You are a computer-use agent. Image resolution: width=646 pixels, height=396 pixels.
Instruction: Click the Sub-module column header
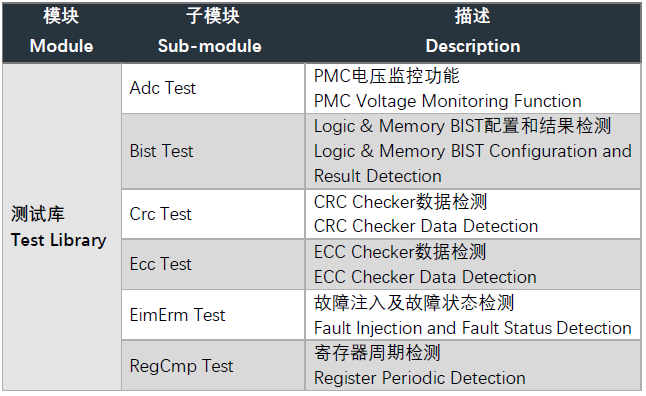click(x=210, y=32)
